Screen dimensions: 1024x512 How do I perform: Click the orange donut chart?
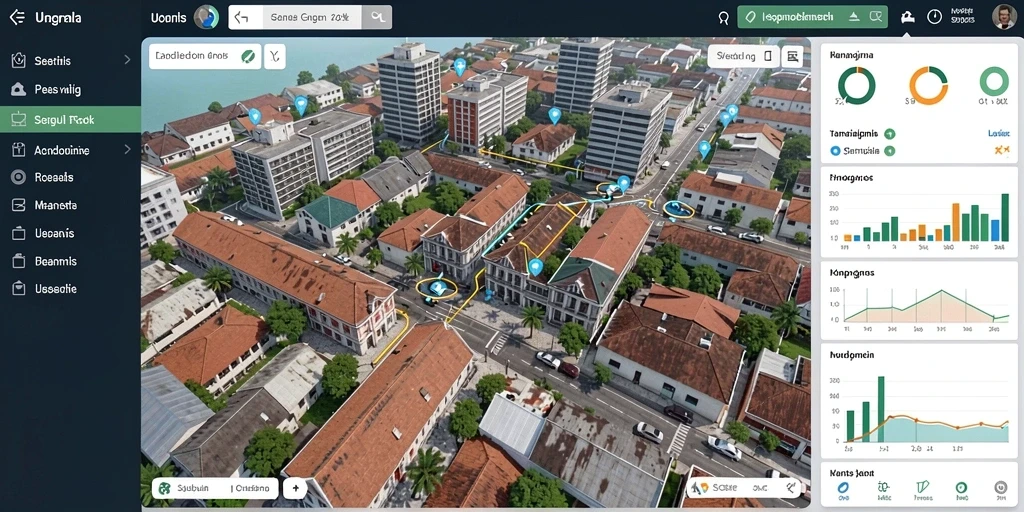pos(928,86)
